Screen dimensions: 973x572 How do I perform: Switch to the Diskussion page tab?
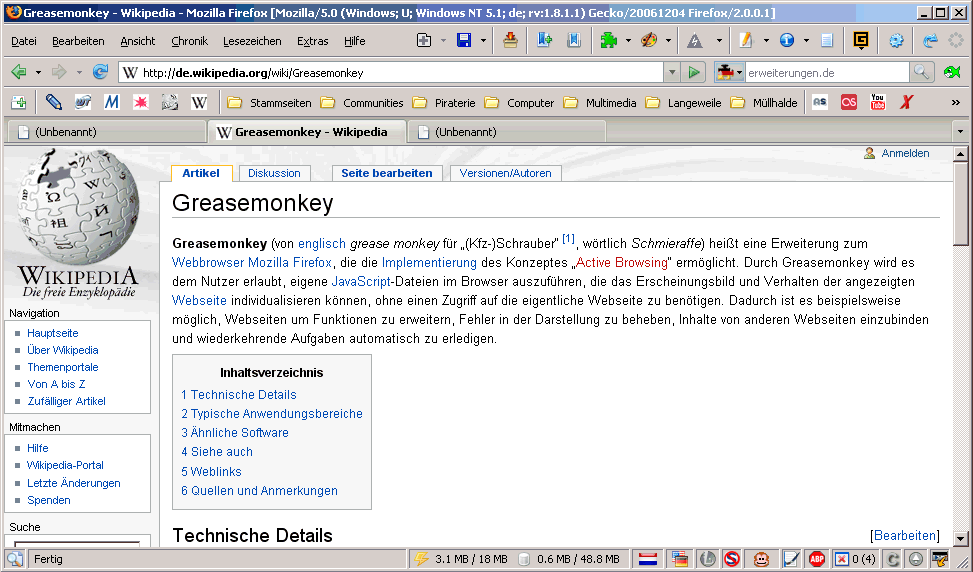tap(274, 173)
